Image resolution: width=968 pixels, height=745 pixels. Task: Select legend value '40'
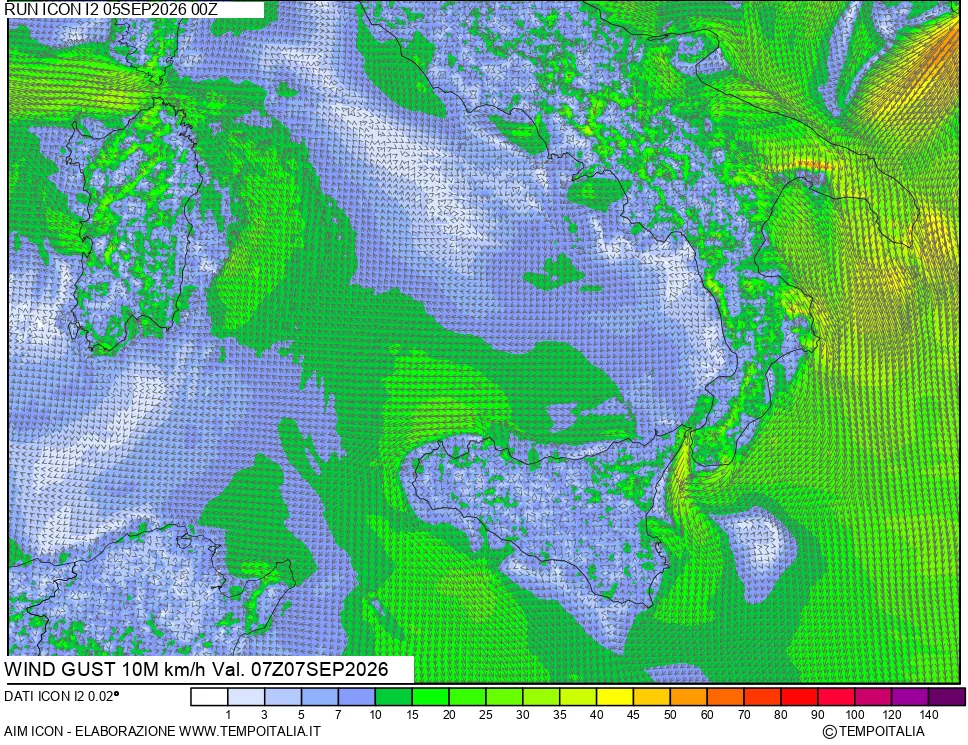[x=596, y=715]
